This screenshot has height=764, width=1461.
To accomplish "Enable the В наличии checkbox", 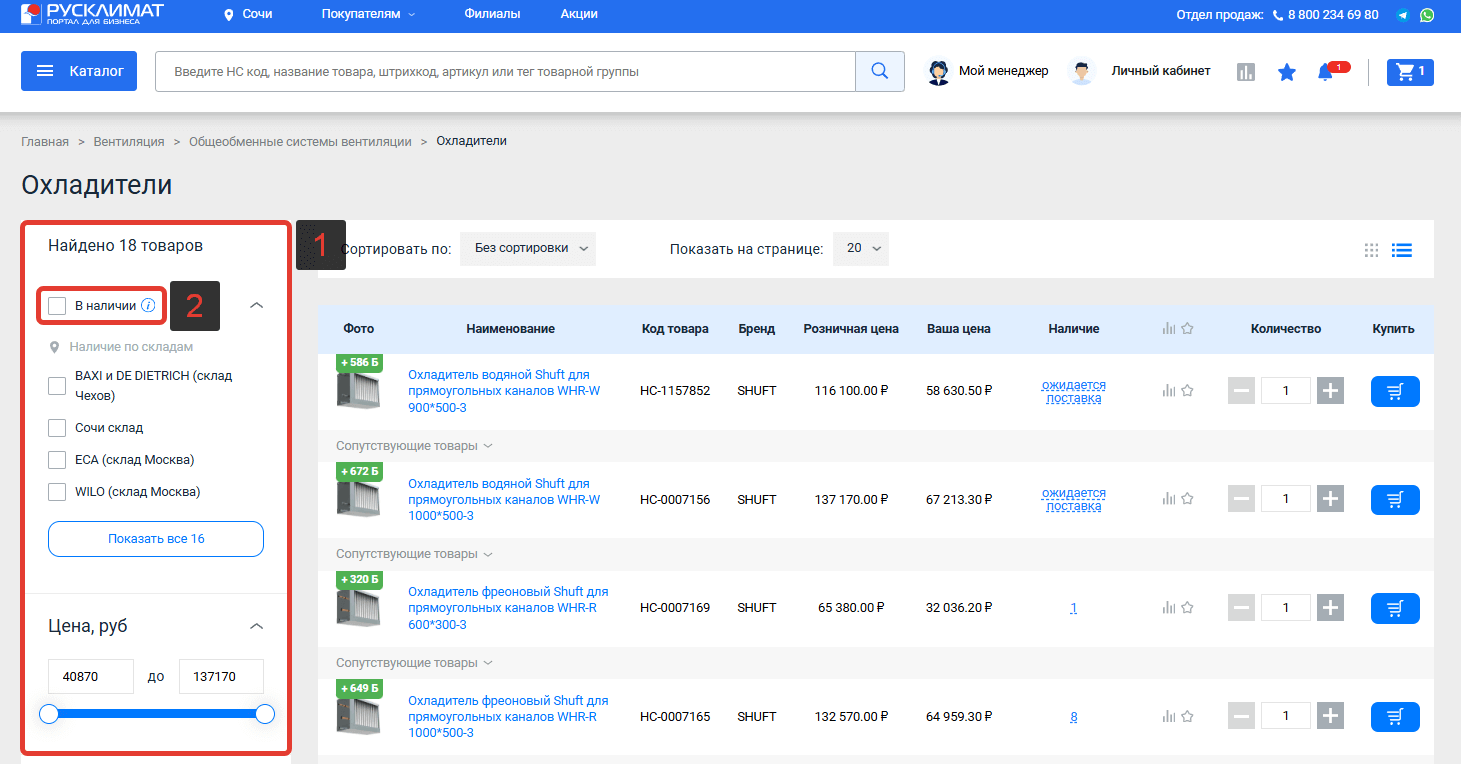I will pyautogui.click(x=57, y=305).
